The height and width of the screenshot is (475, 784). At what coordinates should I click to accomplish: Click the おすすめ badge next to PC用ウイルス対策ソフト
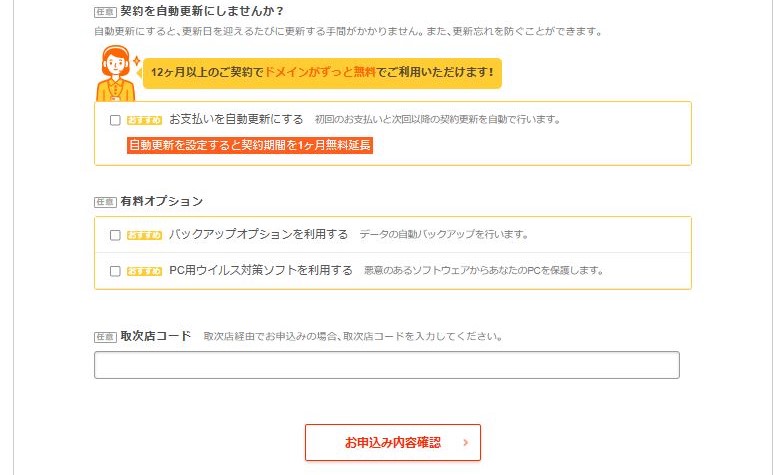pyautogui.click(x=144, y=271)
